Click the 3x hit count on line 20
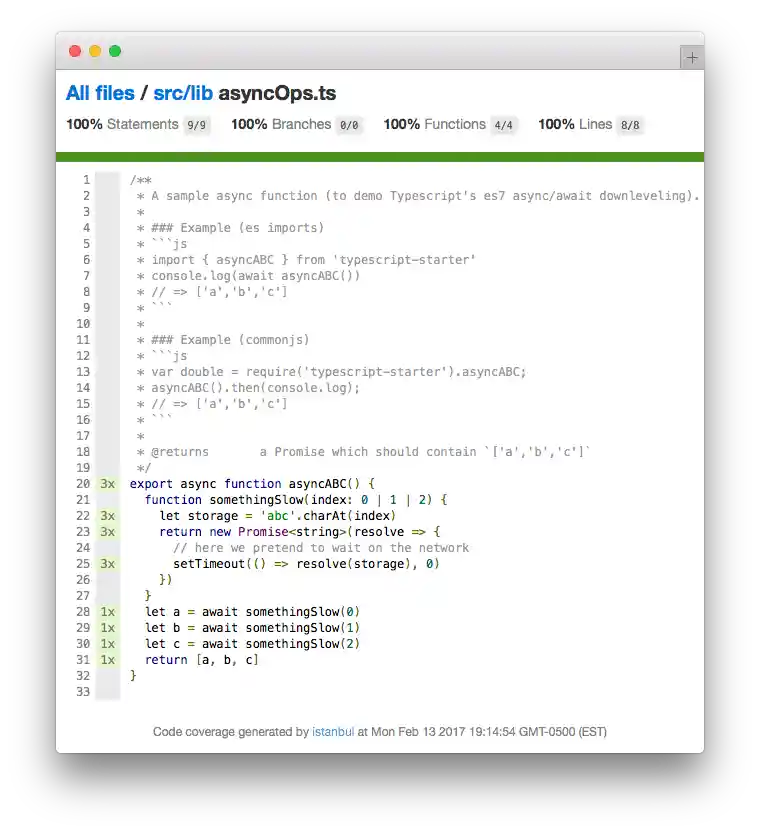Screen dimensions: 760x833 click(x=108, y=484)
